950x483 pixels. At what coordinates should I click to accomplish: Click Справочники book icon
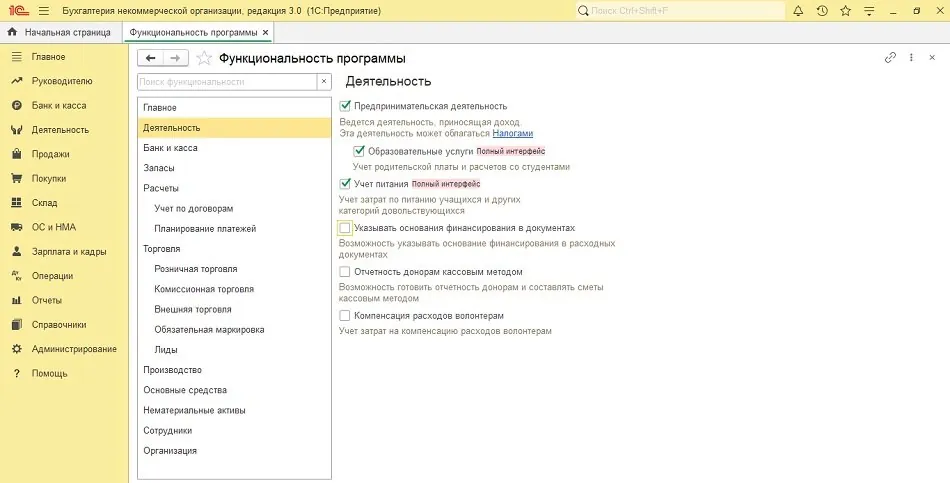tap(17, 324)
